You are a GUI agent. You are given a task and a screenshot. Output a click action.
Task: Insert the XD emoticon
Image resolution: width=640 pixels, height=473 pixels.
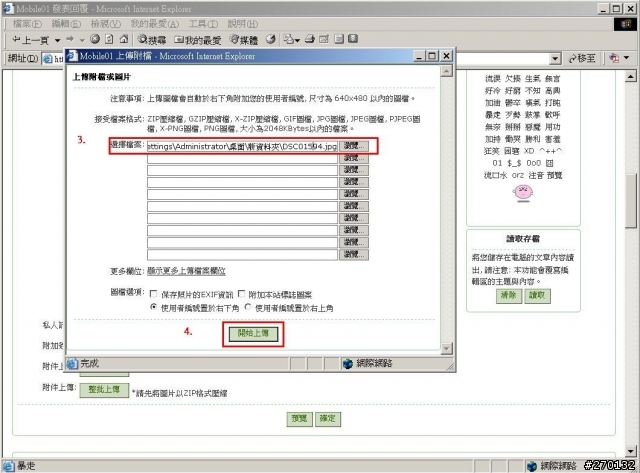coord(529,151)
